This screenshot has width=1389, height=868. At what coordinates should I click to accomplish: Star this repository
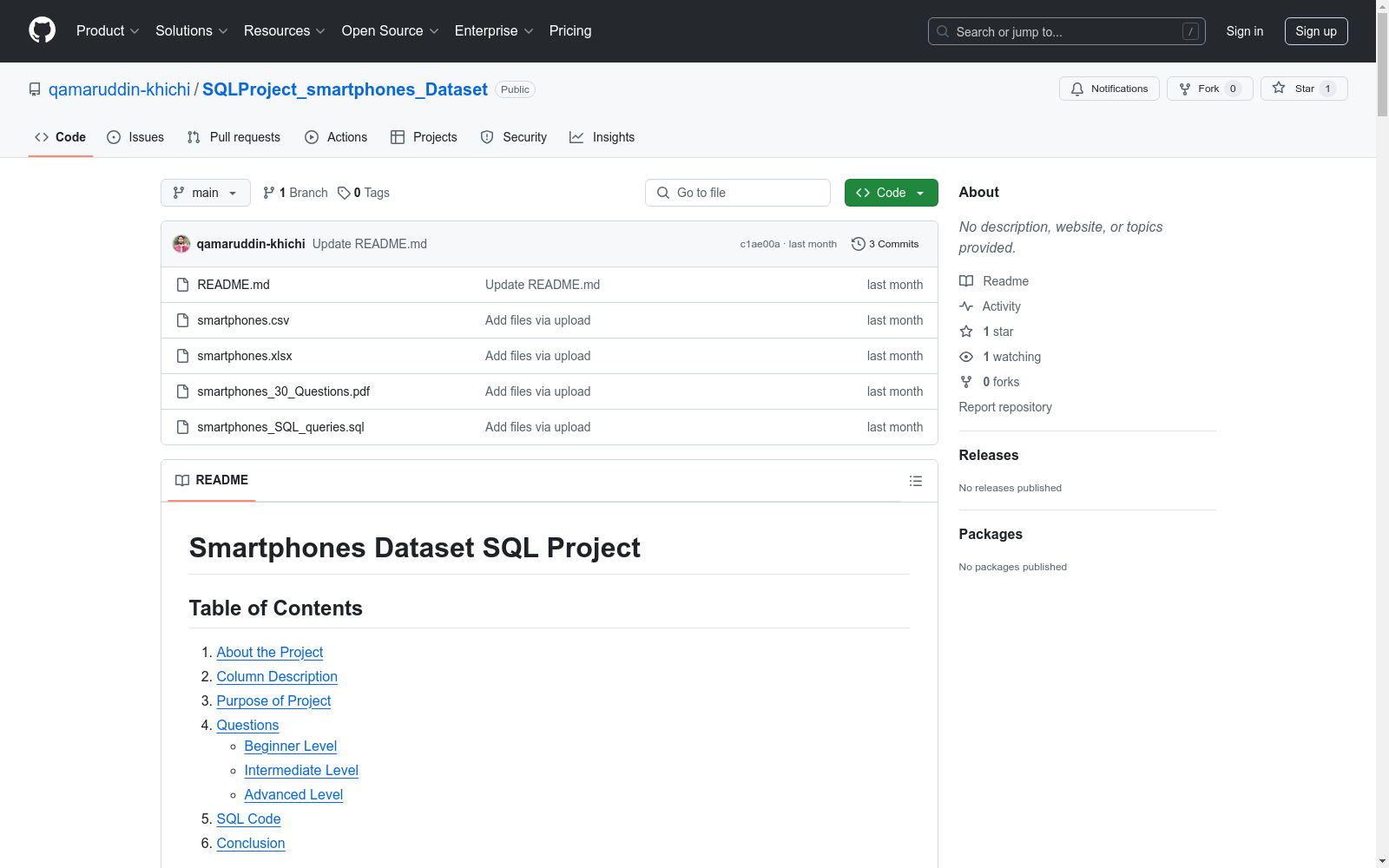pos(1304,89)
